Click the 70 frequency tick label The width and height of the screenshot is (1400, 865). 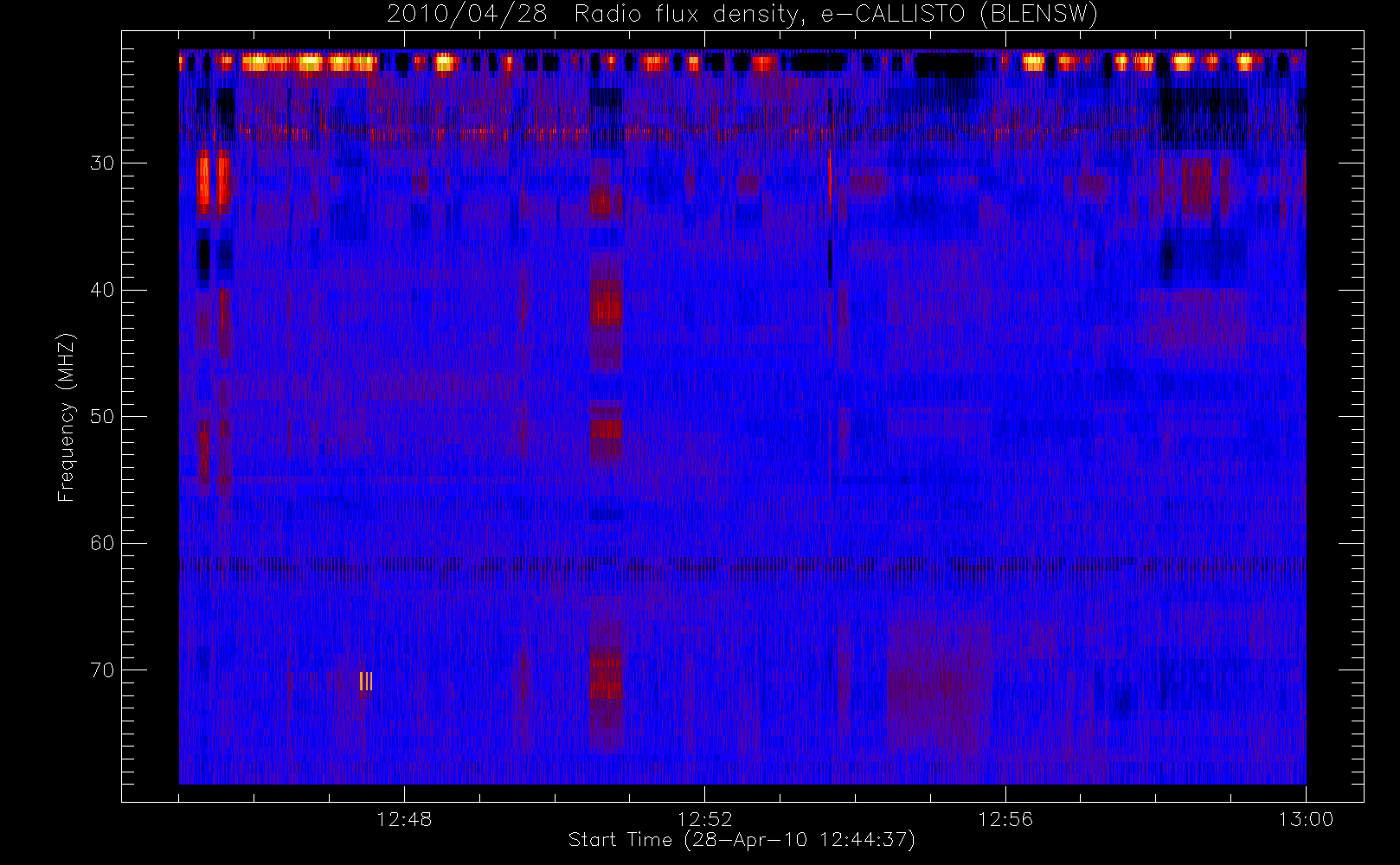(x=102, y=670)
